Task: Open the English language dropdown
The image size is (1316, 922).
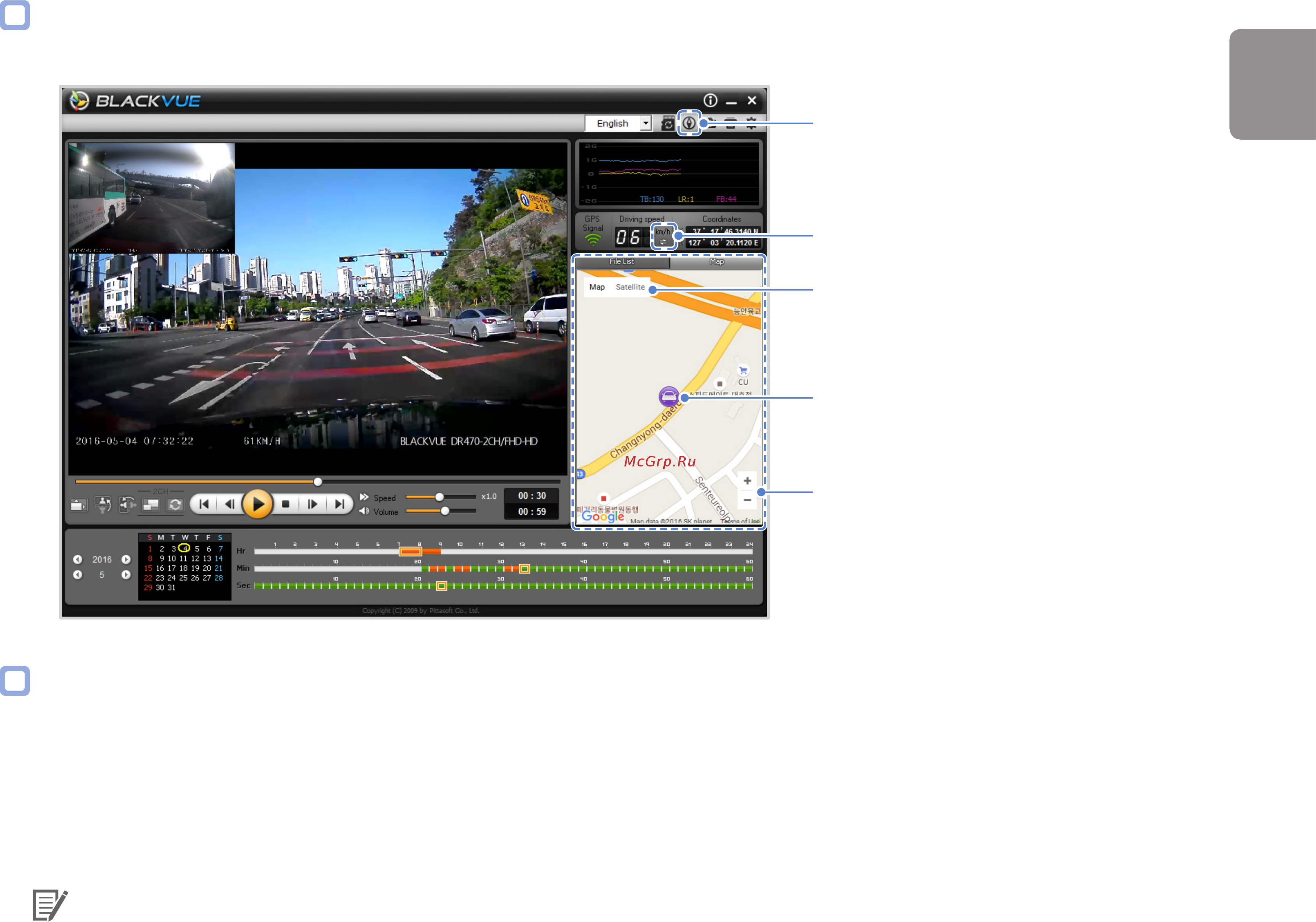Action: (x=618, y=123)
